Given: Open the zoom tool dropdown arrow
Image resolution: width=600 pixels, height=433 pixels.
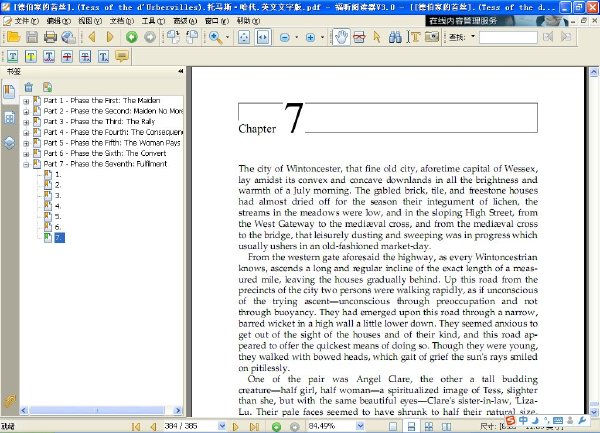Looking at the screenshot, I should click(x=228, y=37).
